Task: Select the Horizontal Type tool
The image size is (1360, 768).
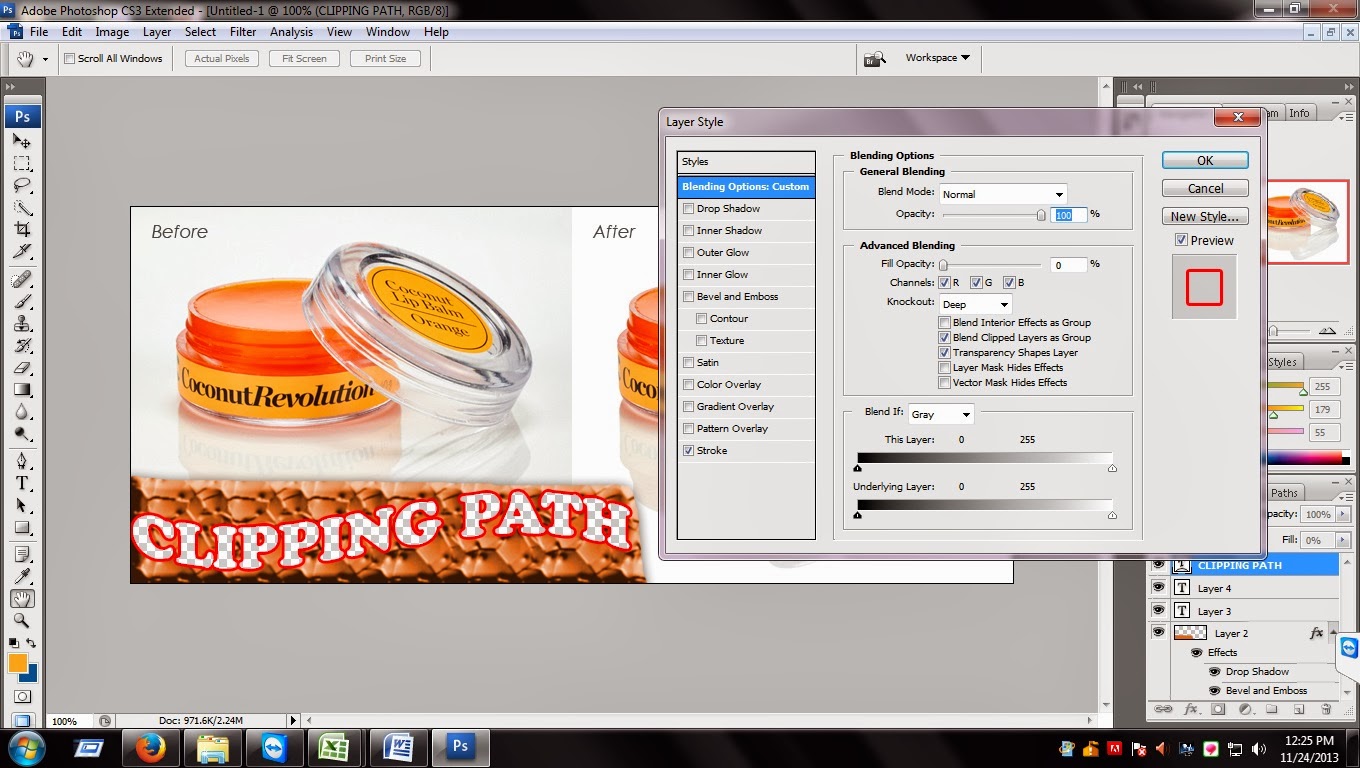Action: pyautogui.click(x=22, y=483)
